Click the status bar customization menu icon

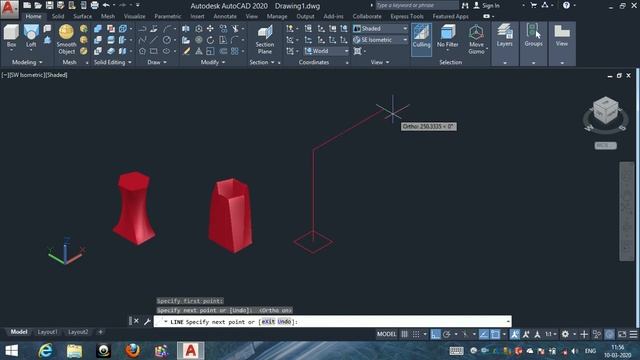[x=633, y=334]
